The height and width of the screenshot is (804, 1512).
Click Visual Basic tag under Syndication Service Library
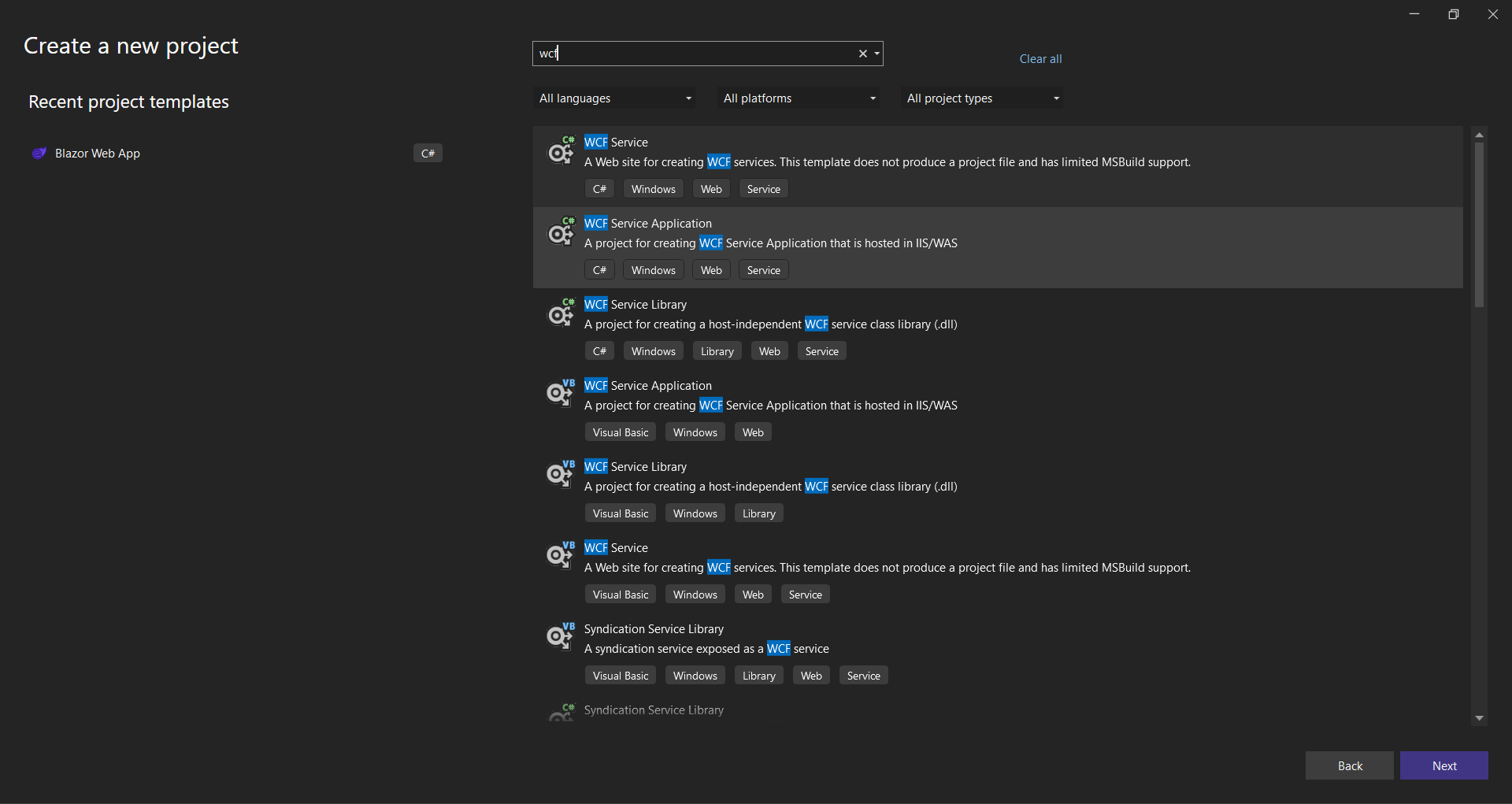point(621,676)
